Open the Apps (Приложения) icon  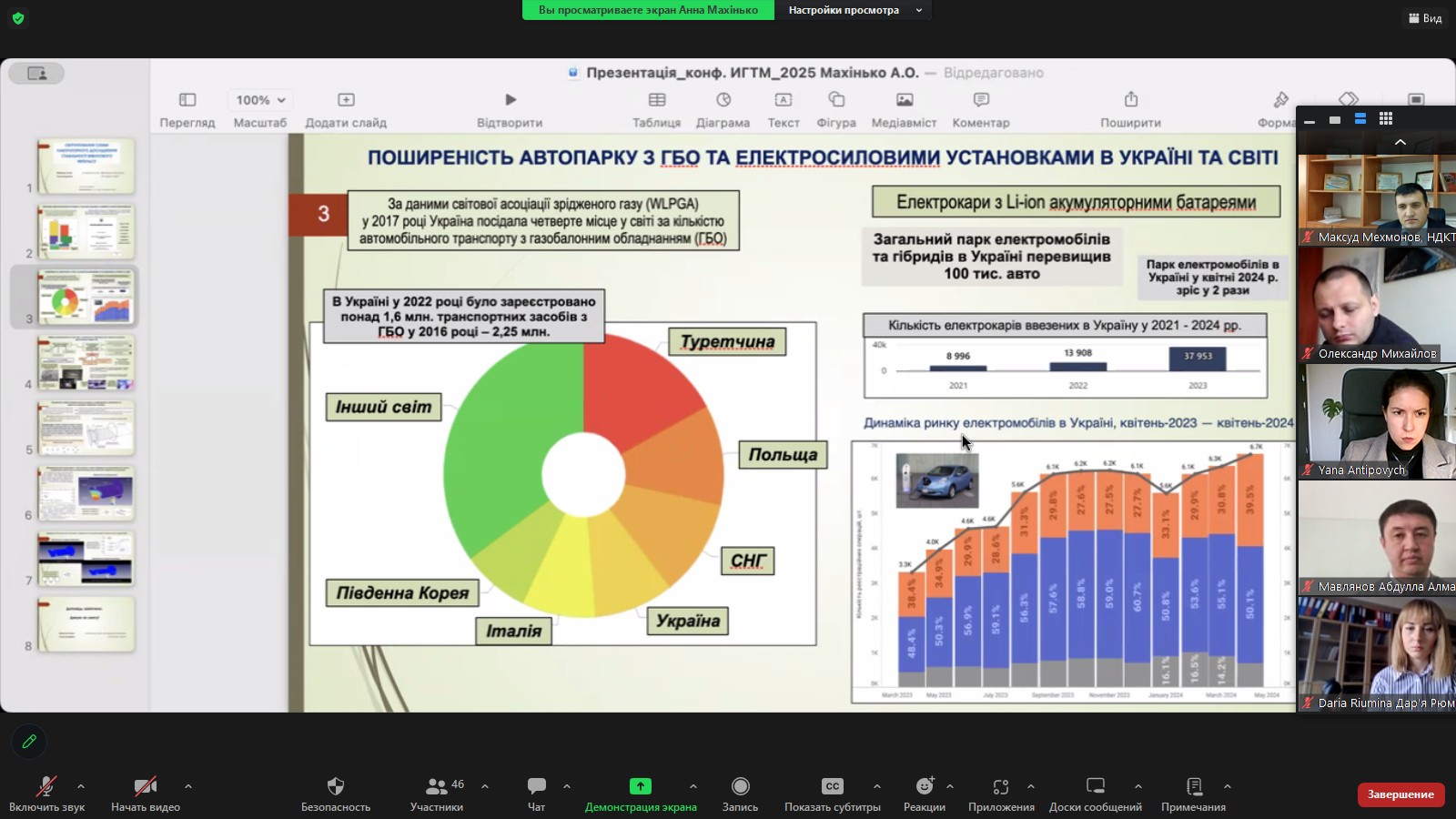(1001, 787)
